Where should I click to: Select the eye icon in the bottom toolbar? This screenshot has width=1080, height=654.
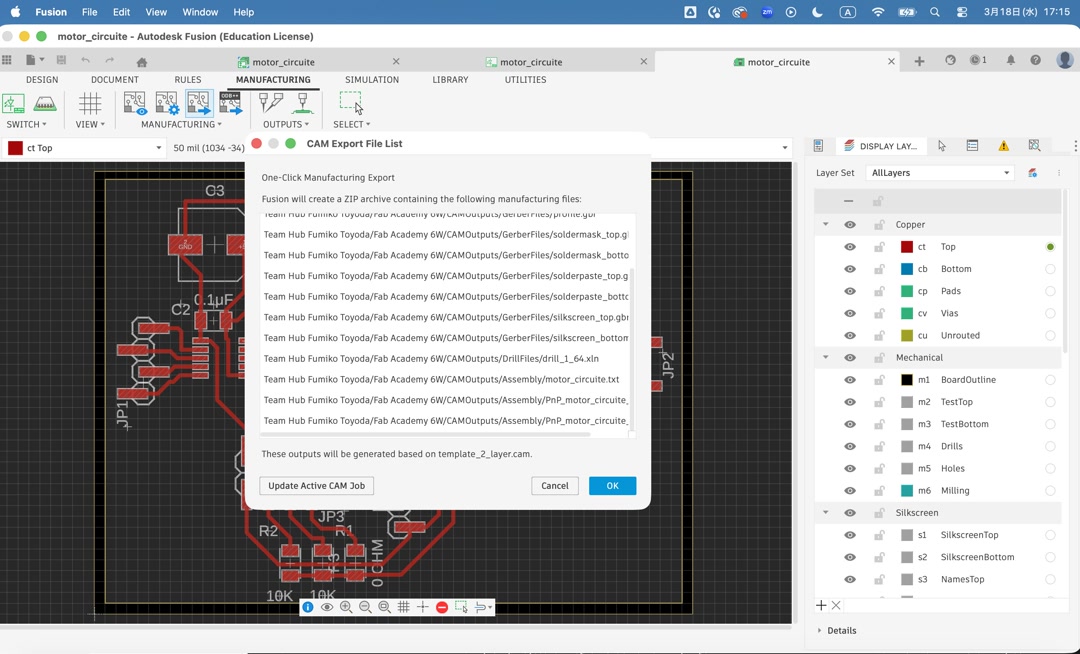pyautogui.click(x=327, y=607)
